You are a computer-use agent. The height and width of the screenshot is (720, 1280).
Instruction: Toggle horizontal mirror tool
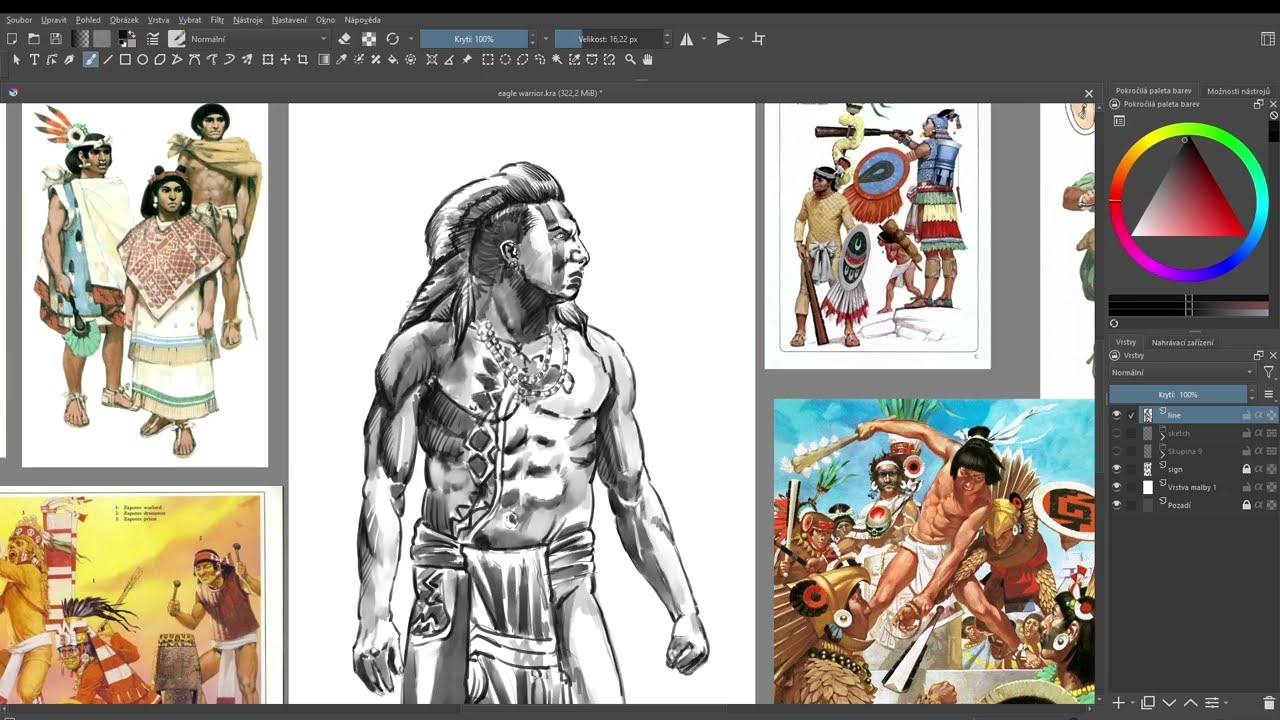tap(687, 39)
